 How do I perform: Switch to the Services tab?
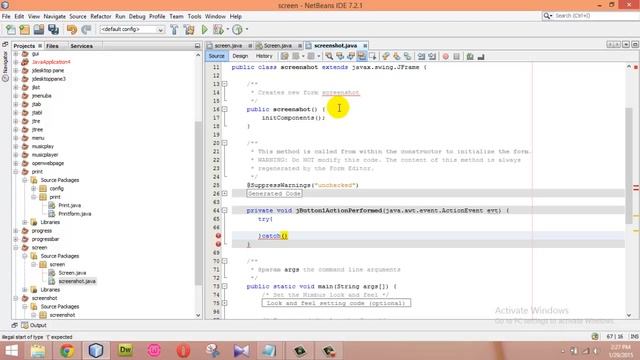click(x=82, y=46)
